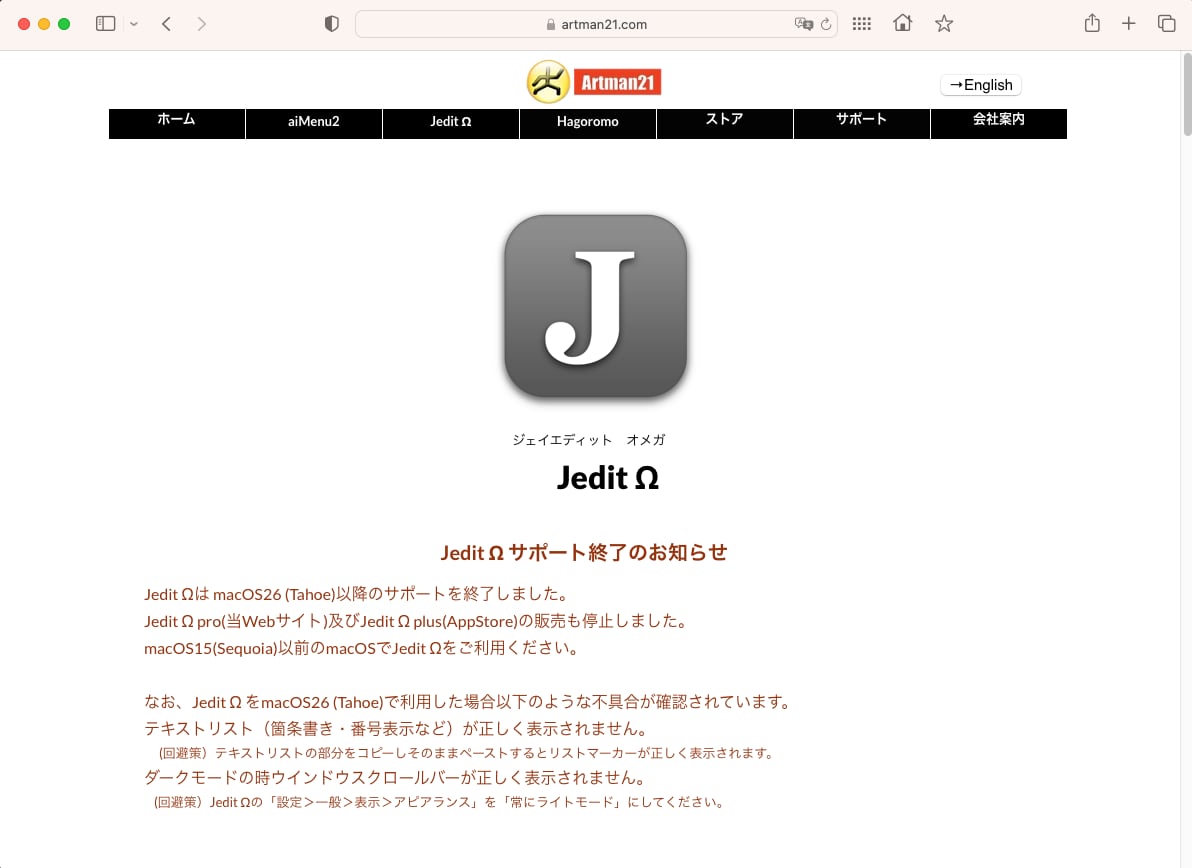Click inside the address bar

click(x=596, y=23)
